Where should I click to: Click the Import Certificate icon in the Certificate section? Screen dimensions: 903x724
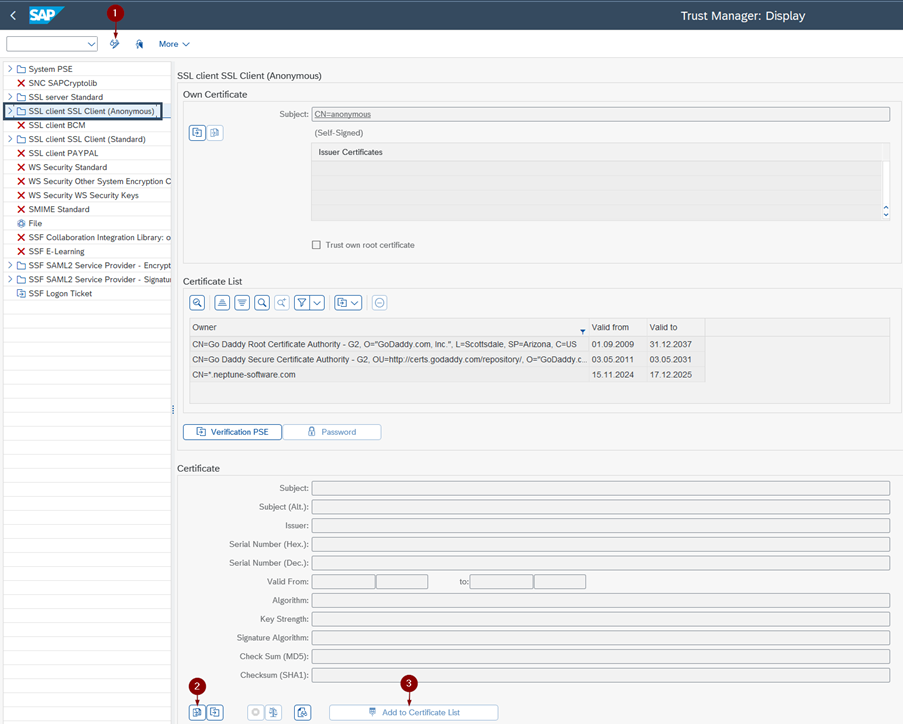[197, 712]
